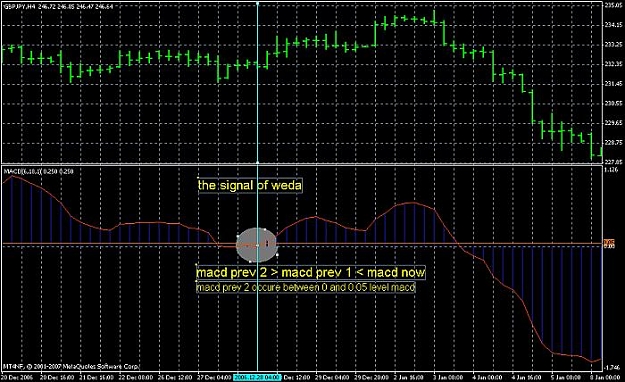Click the 230.55 price label
The width and height of the screenshot is (625, 382).
[613, 103]
